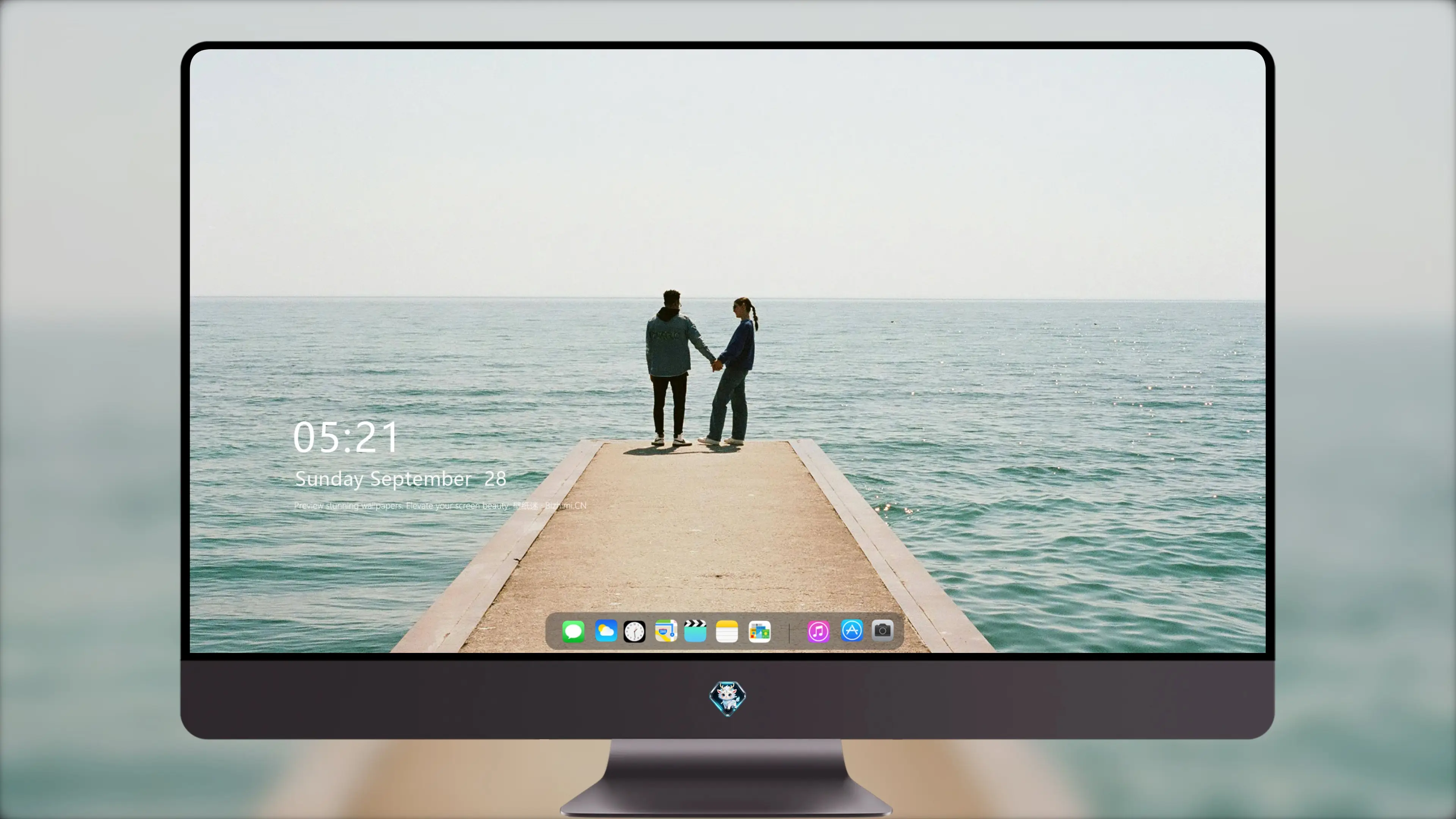
Task: Click the 05:21 clock display
Action: tap(346, 437)
